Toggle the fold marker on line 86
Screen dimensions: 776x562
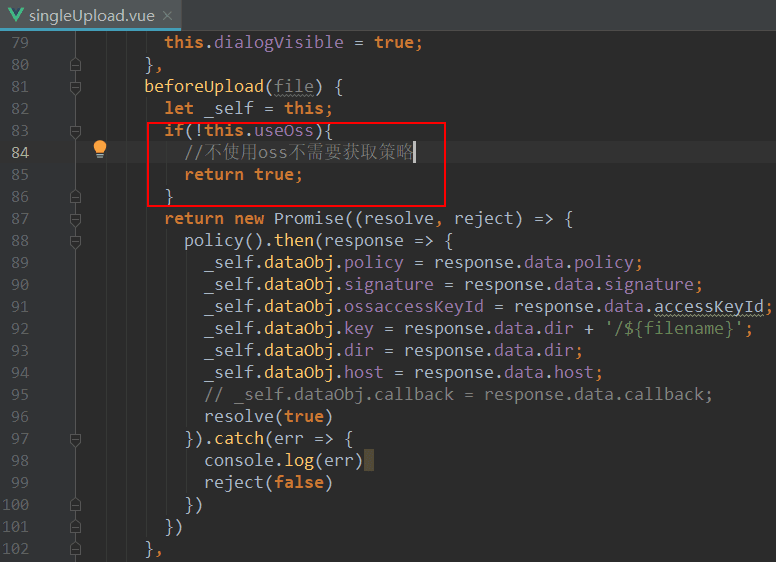75,197
